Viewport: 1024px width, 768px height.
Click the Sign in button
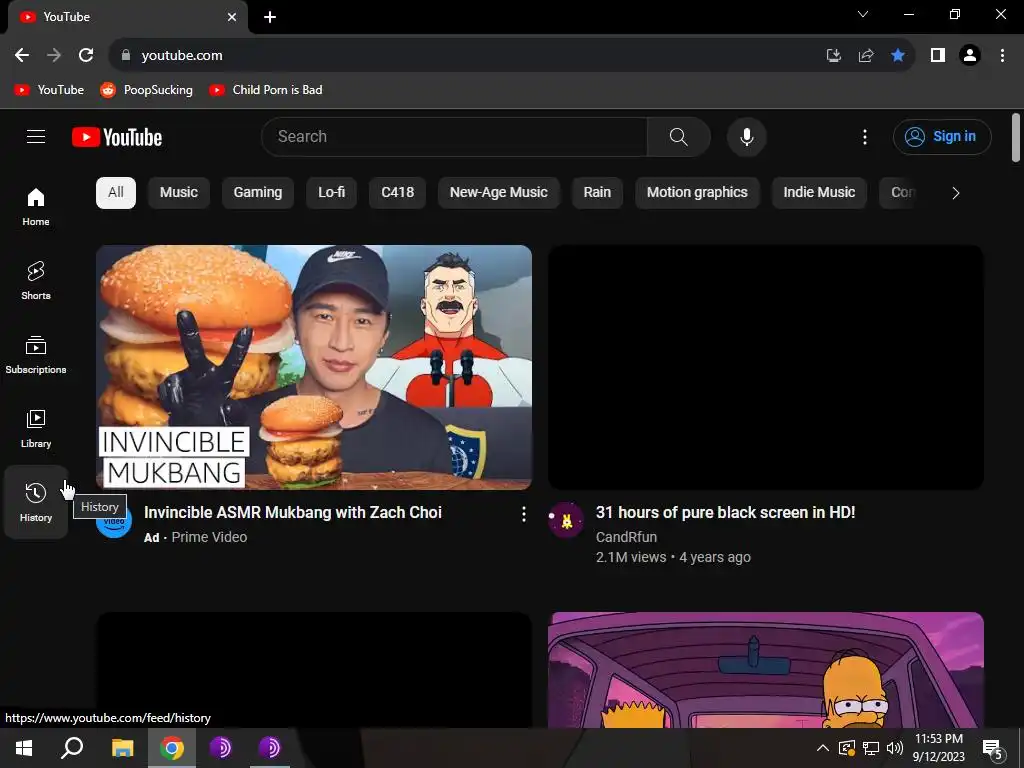(942, 136)
